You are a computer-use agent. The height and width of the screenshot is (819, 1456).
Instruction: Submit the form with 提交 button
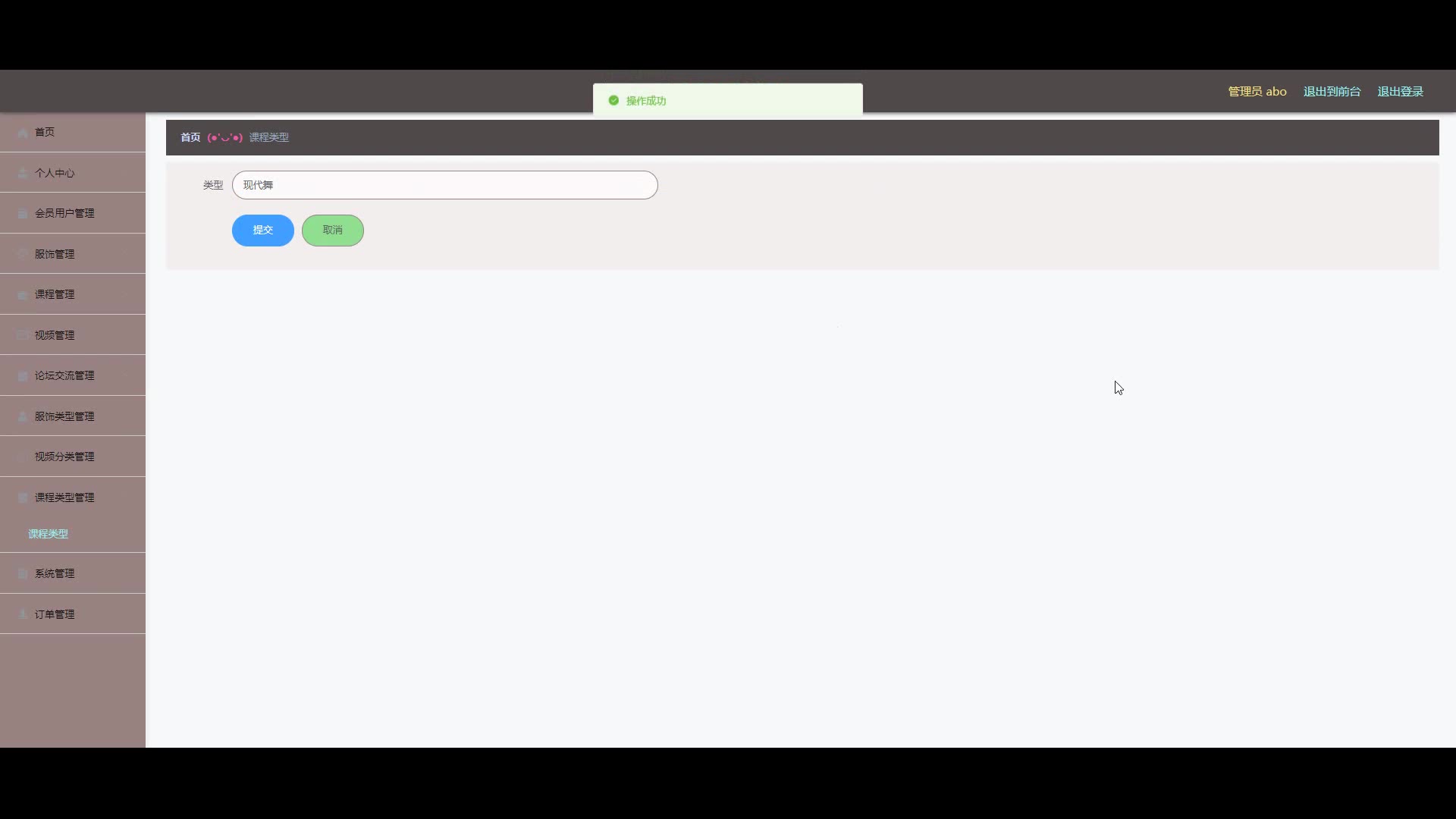coord(263,231)
